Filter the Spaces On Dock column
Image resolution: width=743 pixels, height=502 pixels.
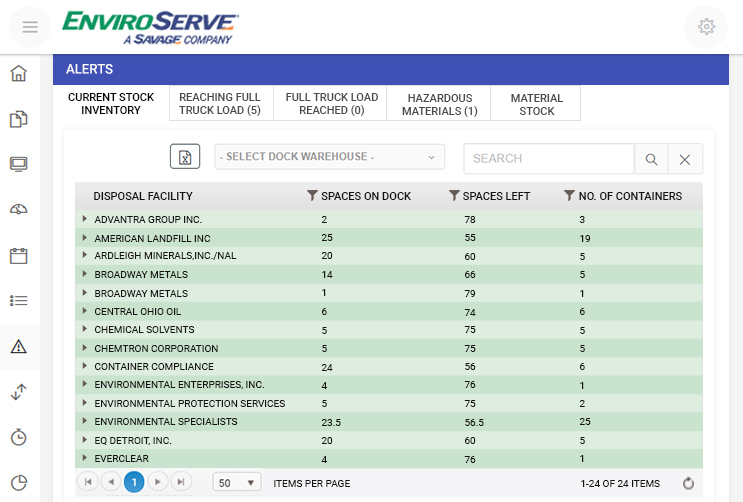click(312, 195)
